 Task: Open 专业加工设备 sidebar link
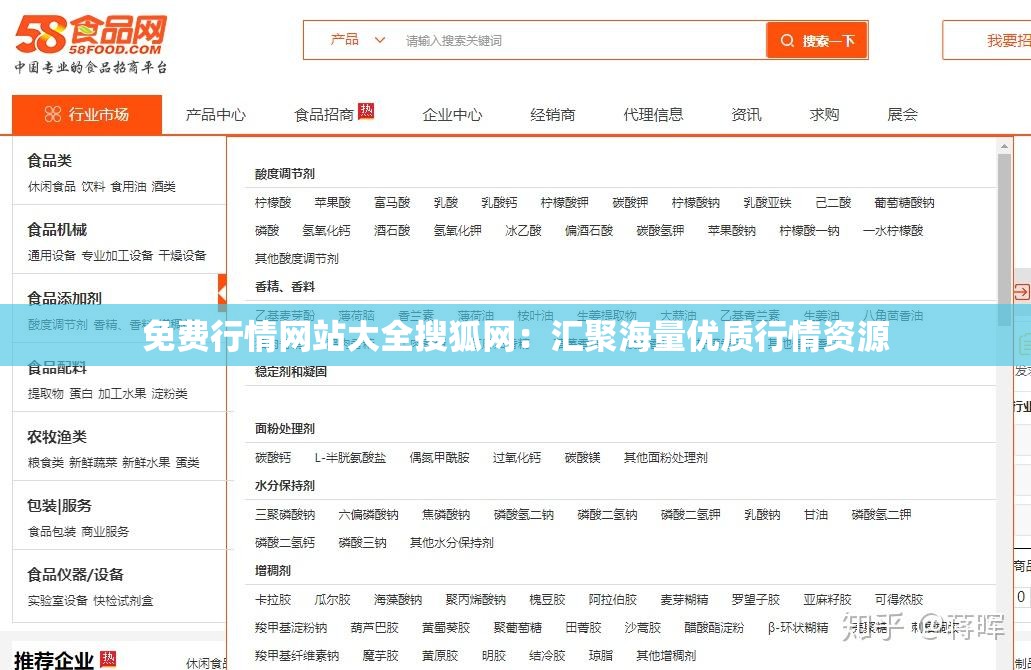click(x=117, y=255)
